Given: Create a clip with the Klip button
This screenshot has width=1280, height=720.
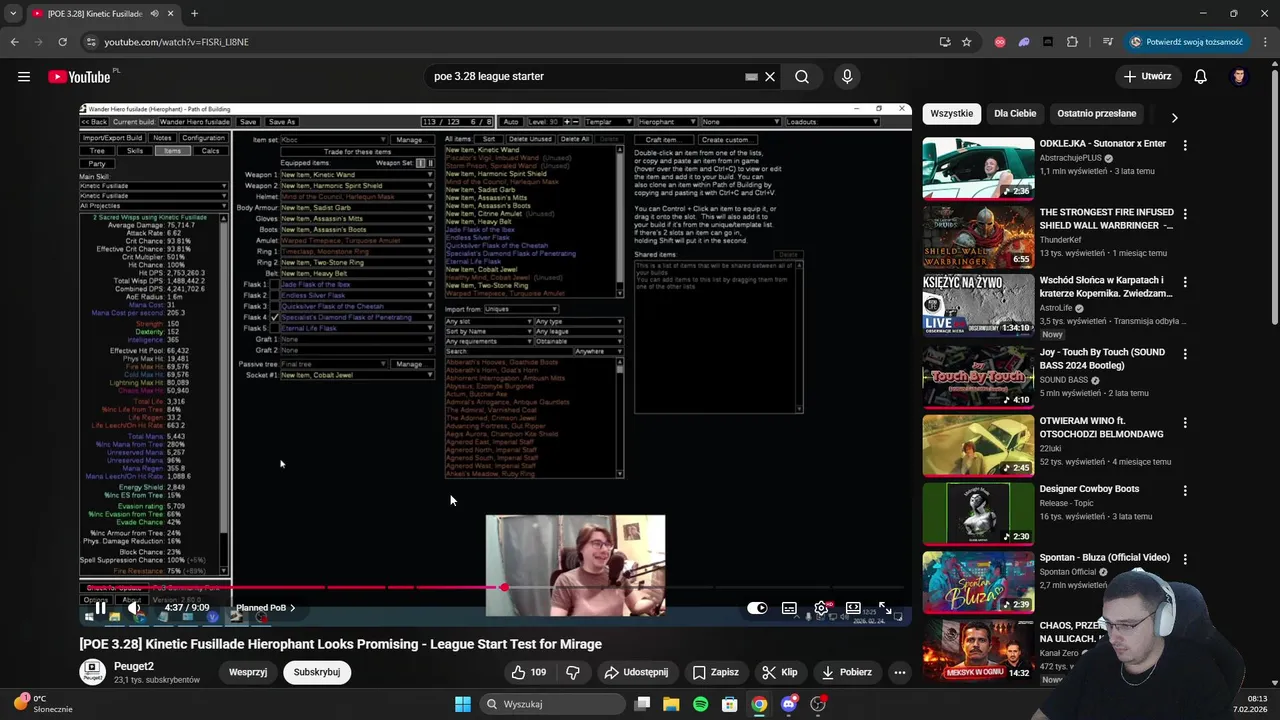Looking at the screenshot, I should [781, 672].
